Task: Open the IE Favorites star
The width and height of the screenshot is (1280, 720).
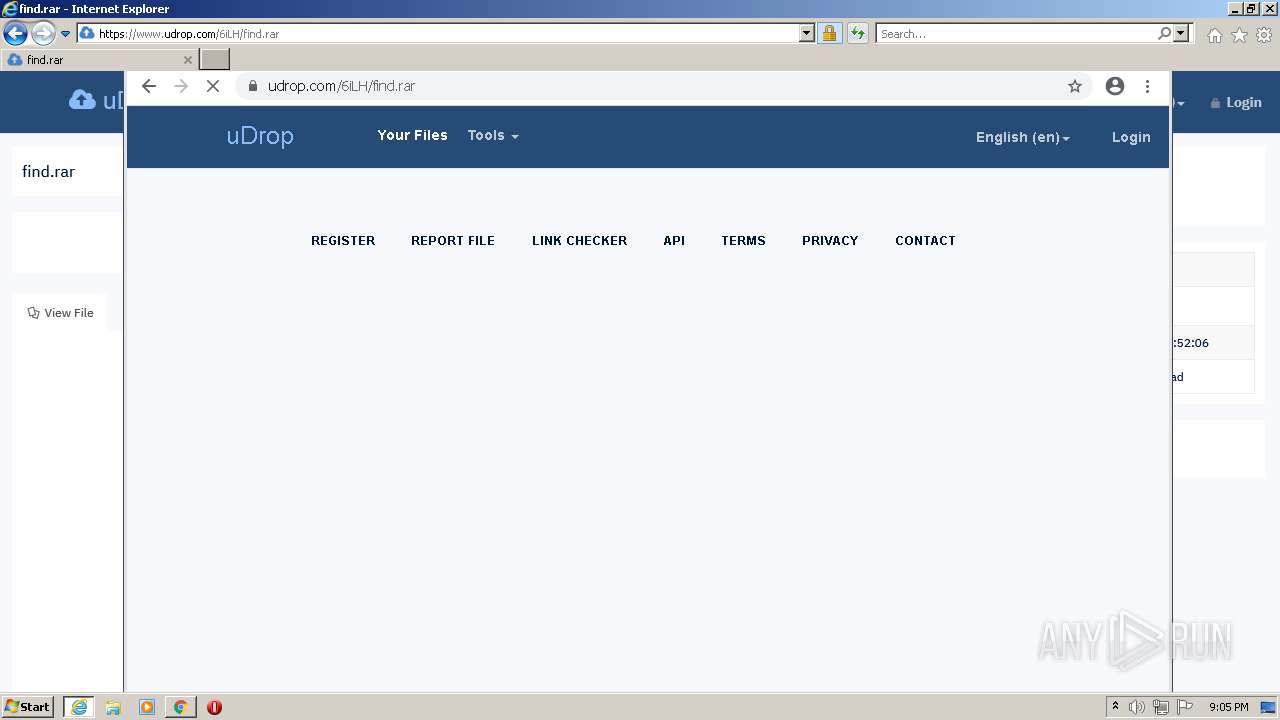Action: click(x=1239, y=35)
